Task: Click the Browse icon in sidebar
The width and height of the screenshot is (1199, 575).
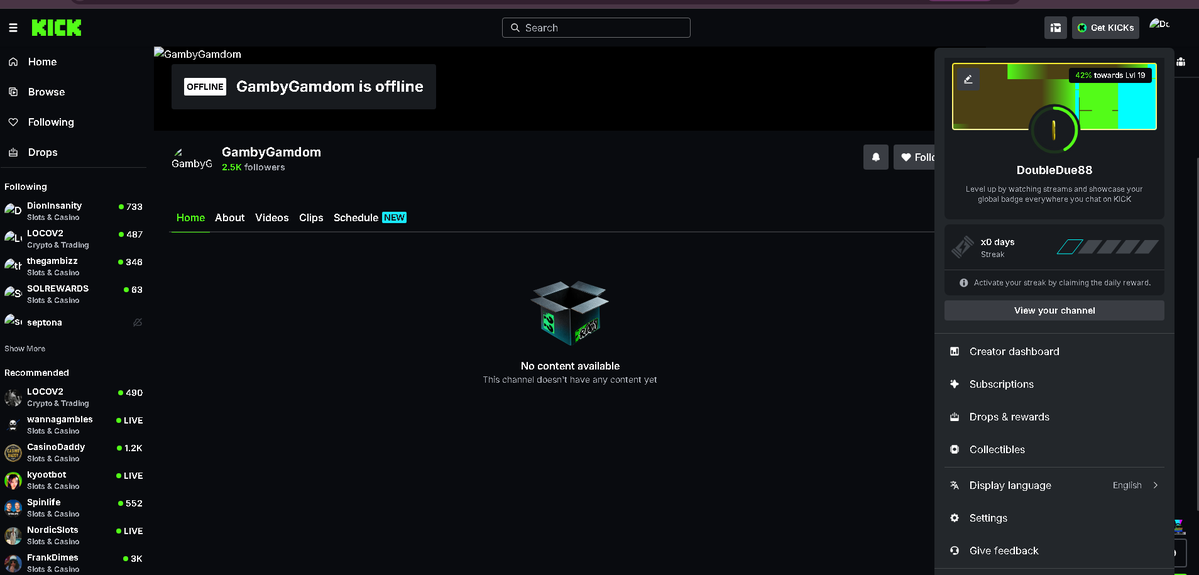Action: pos(13,92)
